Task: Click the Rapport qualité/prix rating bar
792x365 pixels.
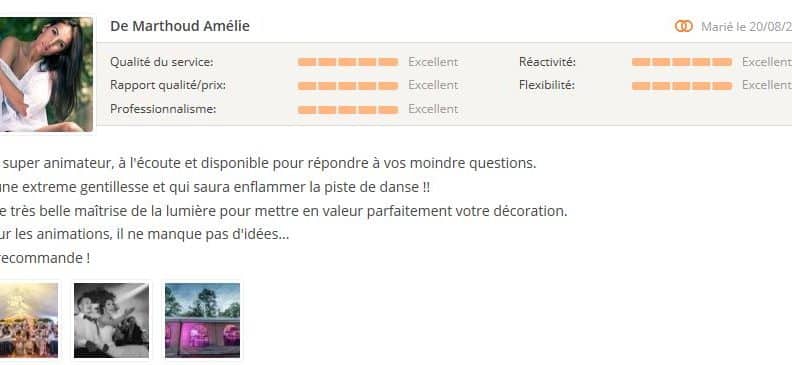Action: (348, 86)
